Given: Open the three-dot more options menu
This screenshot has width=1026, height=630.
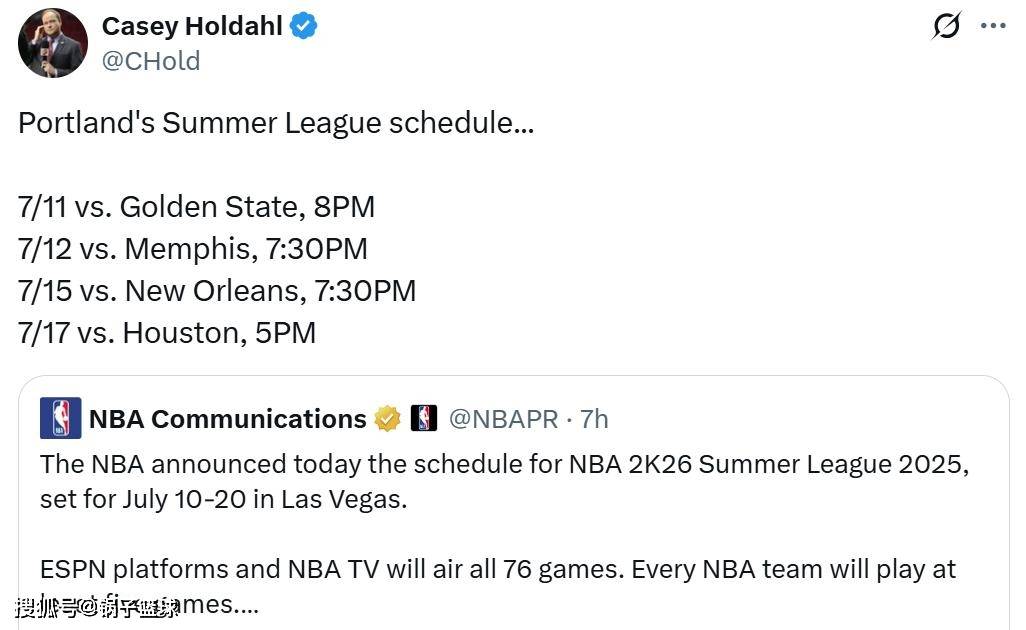Looking at the screenshot, I should point(993,27).
